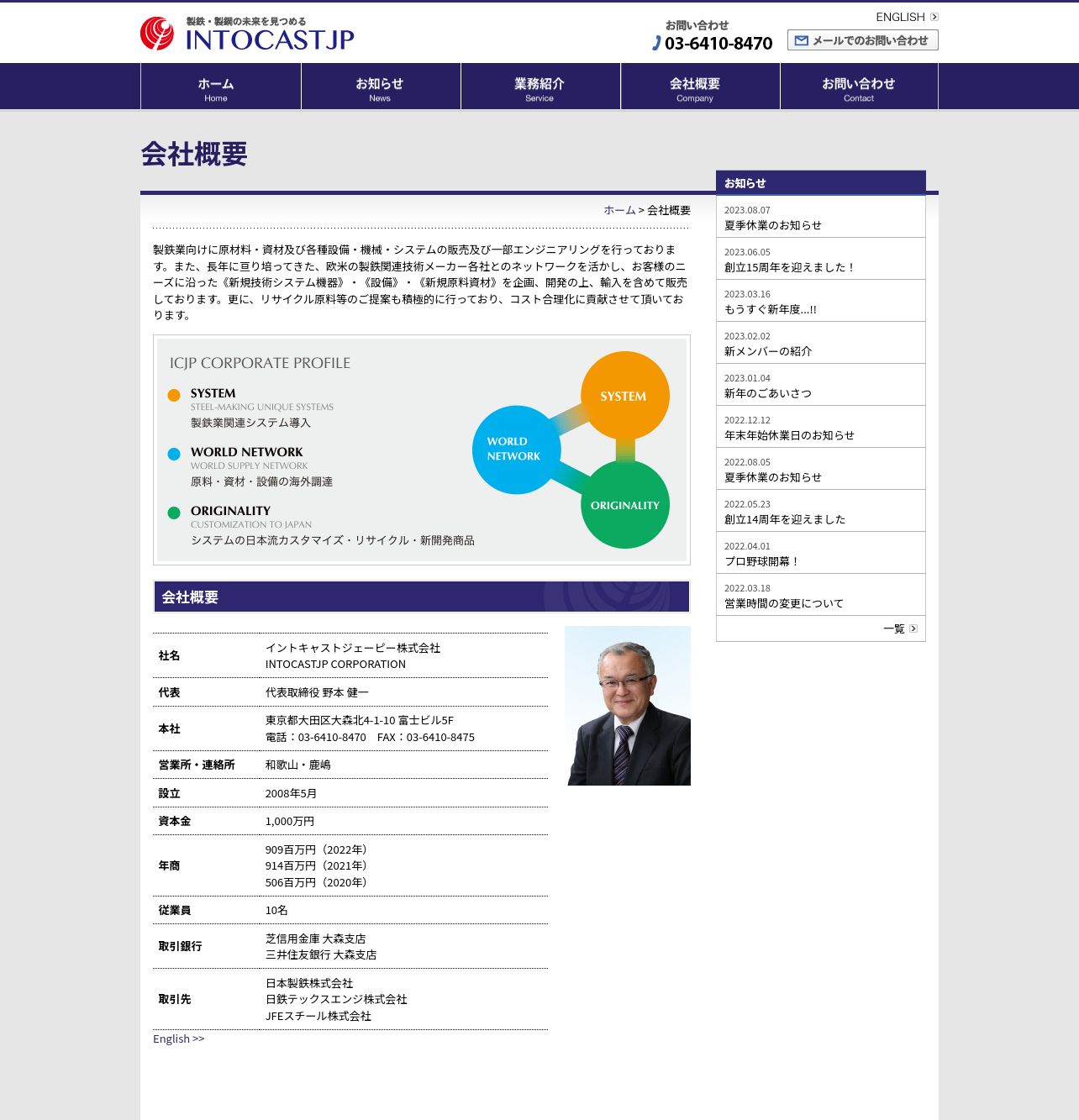The image size is (1079, 1120).
Task: Click 製鉄業関連システム導入 description text
Action: click(250, 423)
